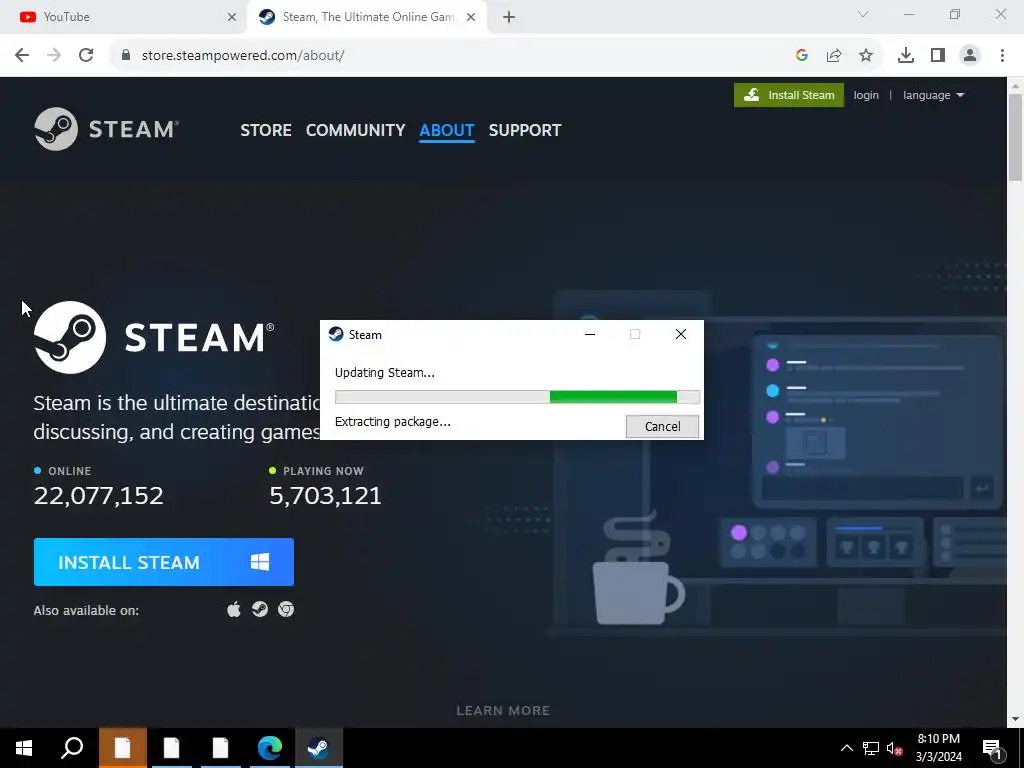Click the scrollbar down arrow
This screenshot has width=1024, height=768.
[1016, 719]
